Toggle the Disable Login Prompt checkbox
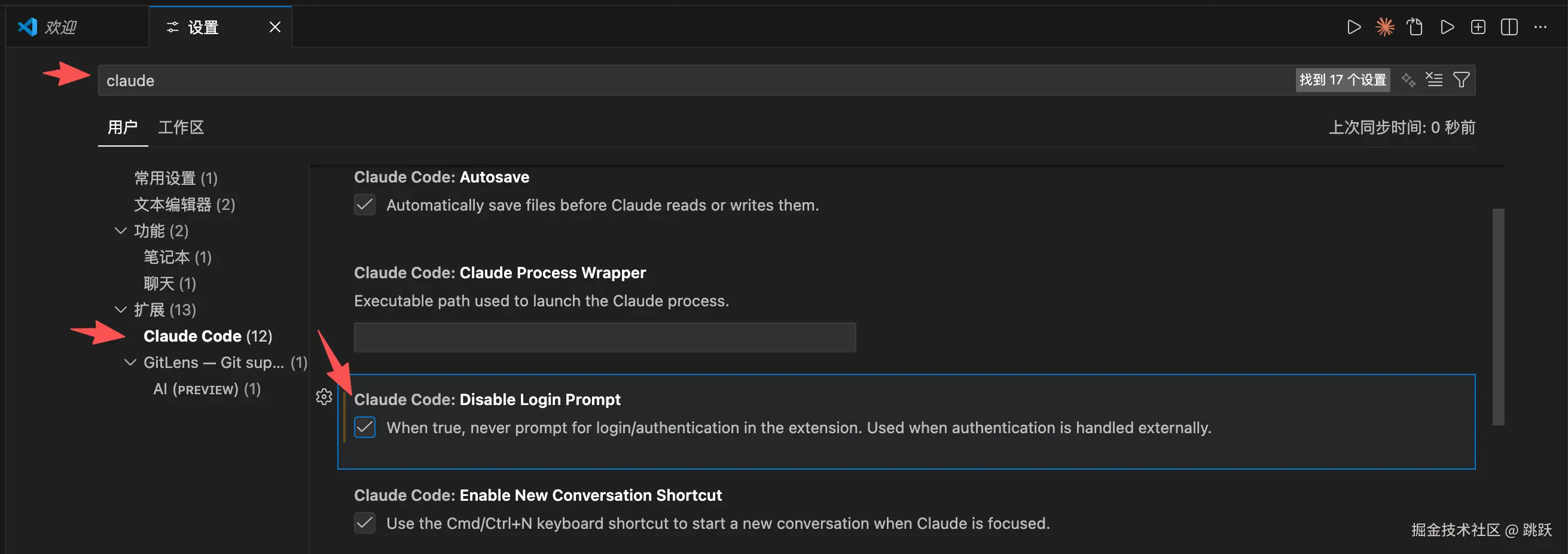 coord(365,427)
